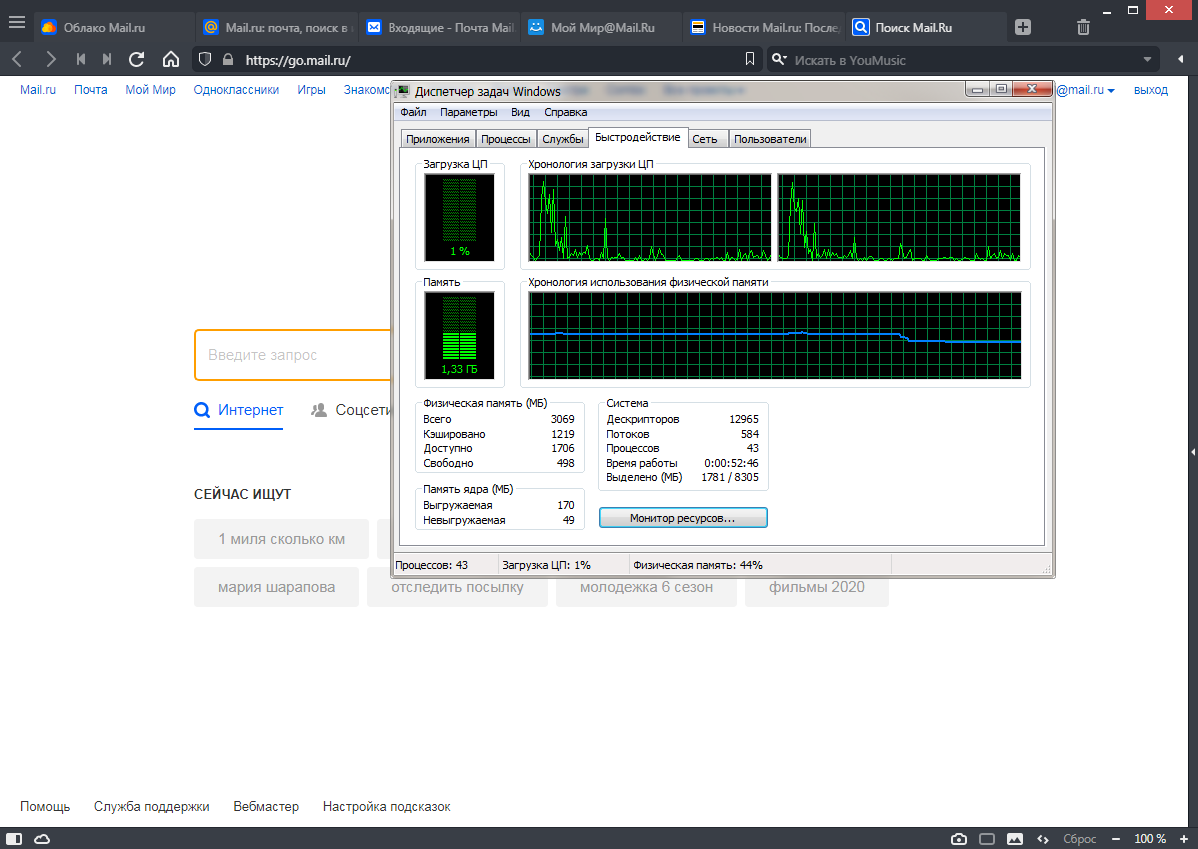
Task: Switch to the Мой Мир@Mail.Ru browser tab
Action: (603, 28)
